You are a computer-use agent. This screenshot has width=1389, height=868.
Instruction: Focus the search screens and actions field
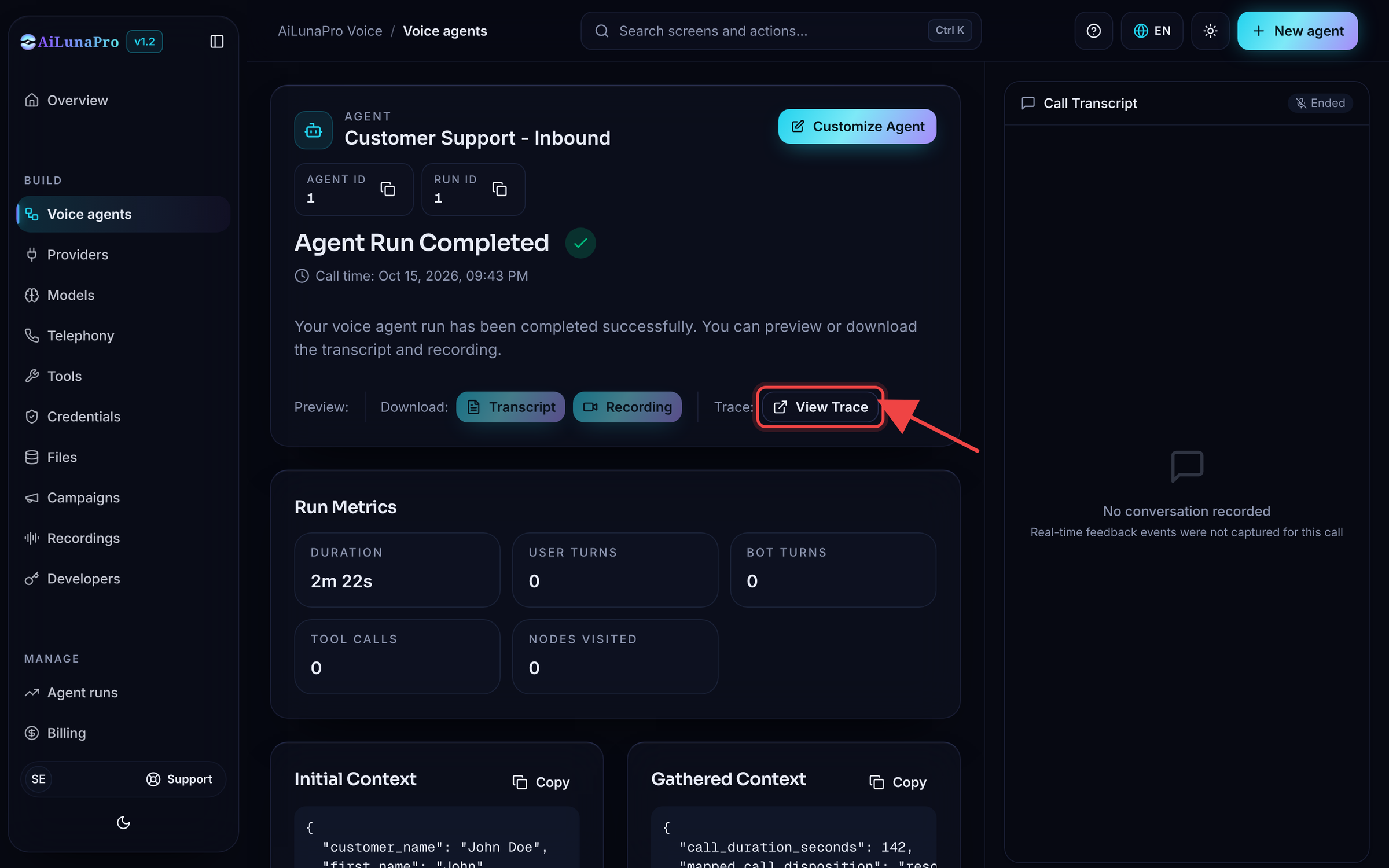[781, 31]
